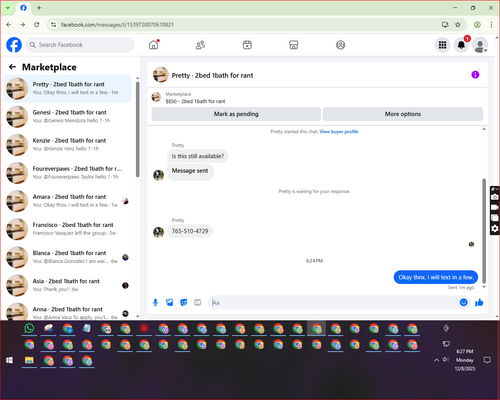This screenshot has width=500, height=400.
Task: Click Mark as pending button
Action: pyautogui.click(x=236, y=114)
